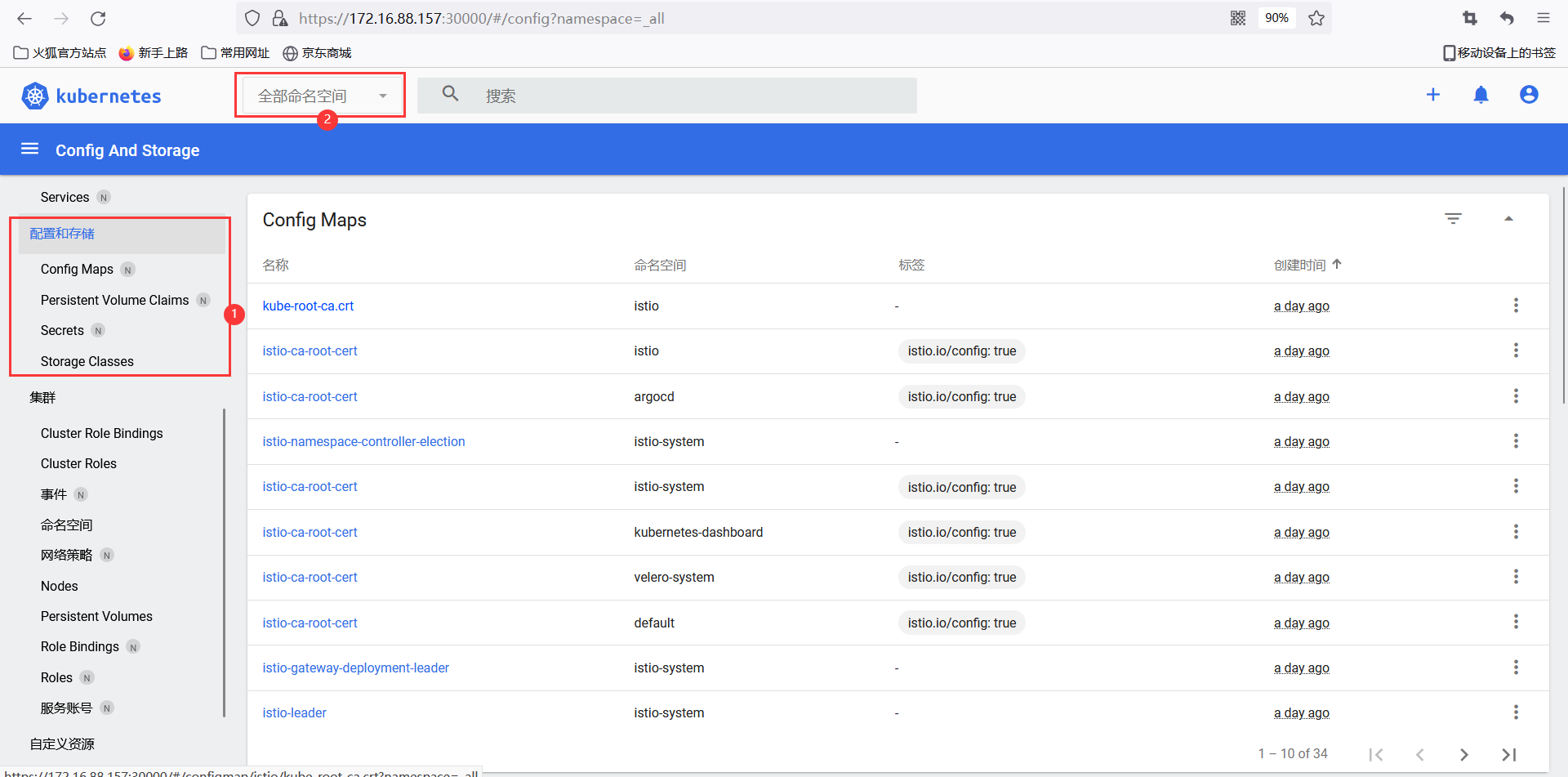Reload the page with refresh icon
Image resolution: width=1568 pixels, height=777 pixels.
coord(98,18)
